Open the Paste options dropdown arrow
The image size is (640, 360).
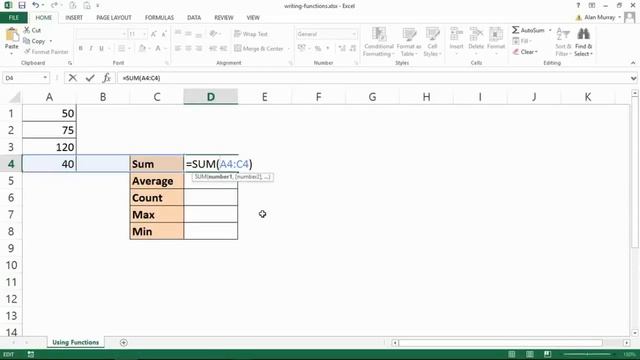pyautogui.click(x=11, y=53)
